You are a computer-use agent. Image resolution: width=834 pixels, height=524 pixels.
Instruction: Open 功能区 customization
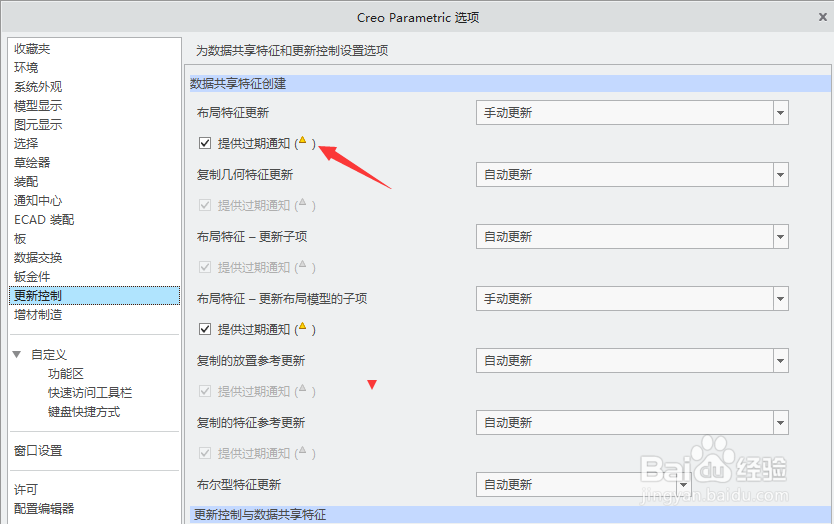(66, 374)
